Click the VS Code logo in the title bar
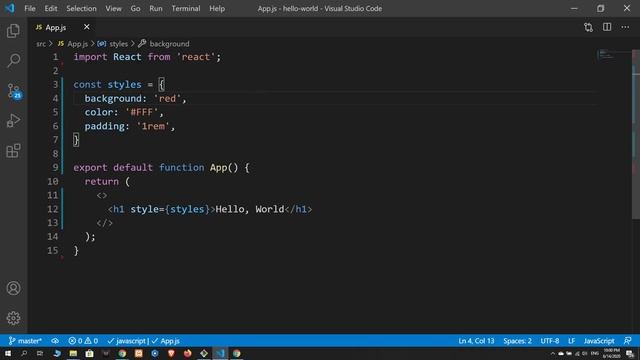Viewport: 640px width, 360px height. pyautogui.click(x=10, y=8)
